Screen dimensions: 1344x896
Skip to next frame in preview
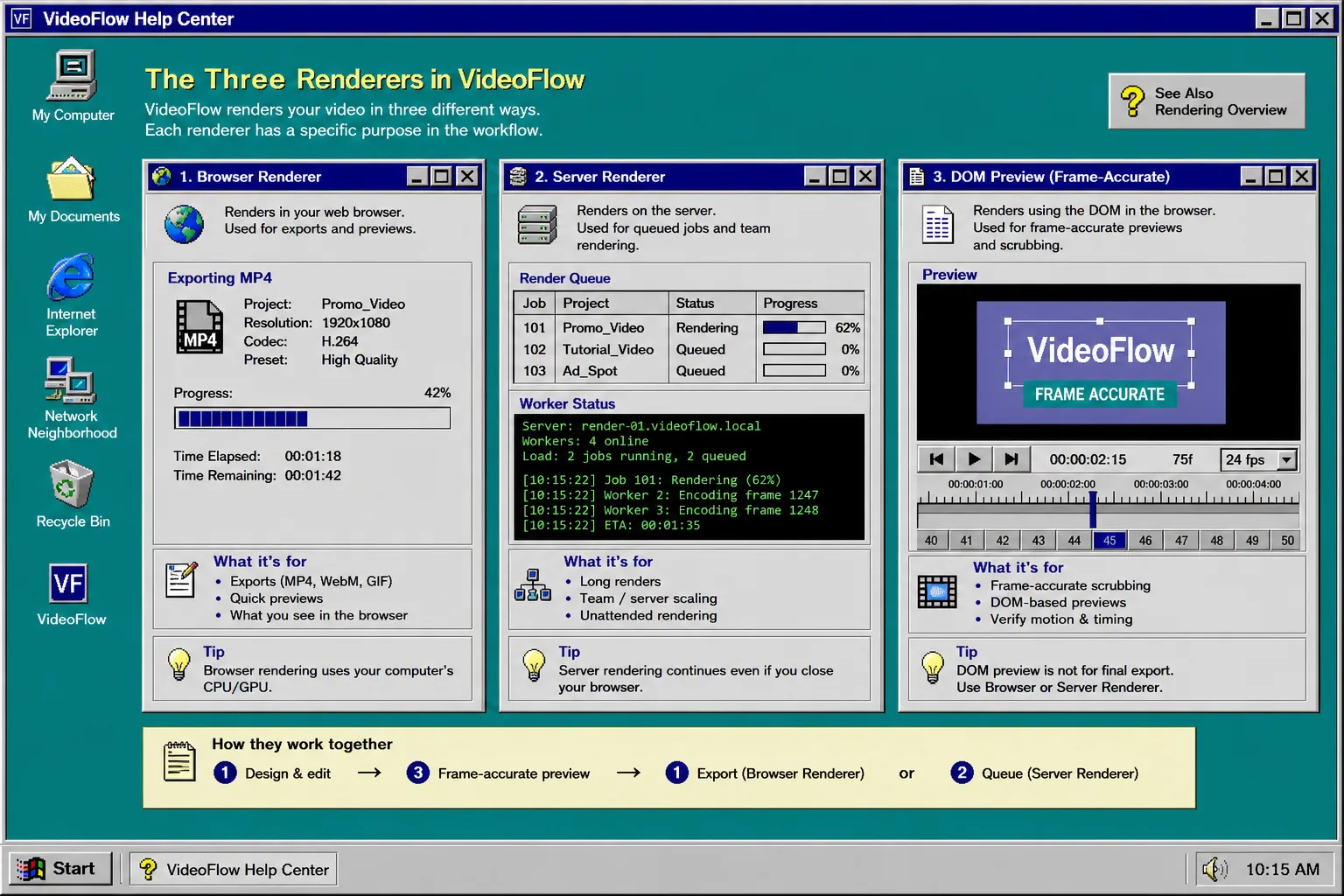pos(1011,459)
